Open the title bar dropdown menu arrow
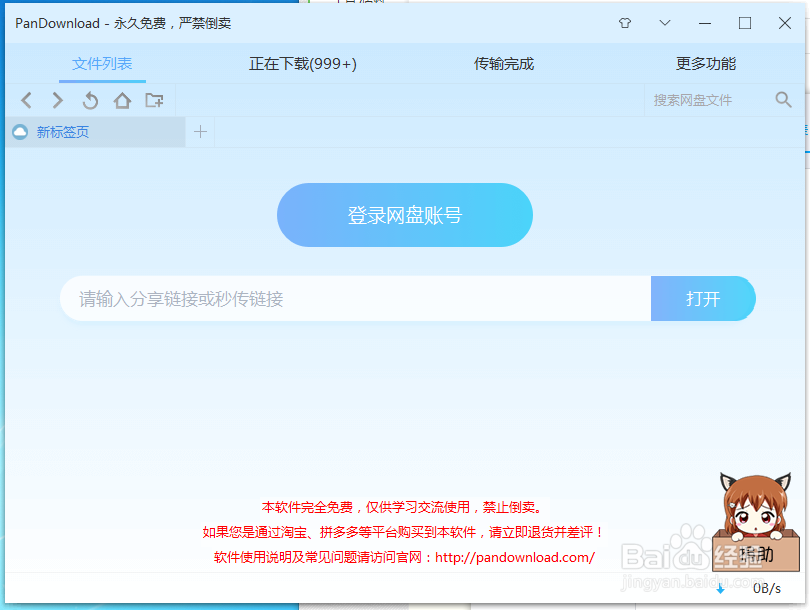The height and width of the screenshot is (610, 810). [665, 23]
